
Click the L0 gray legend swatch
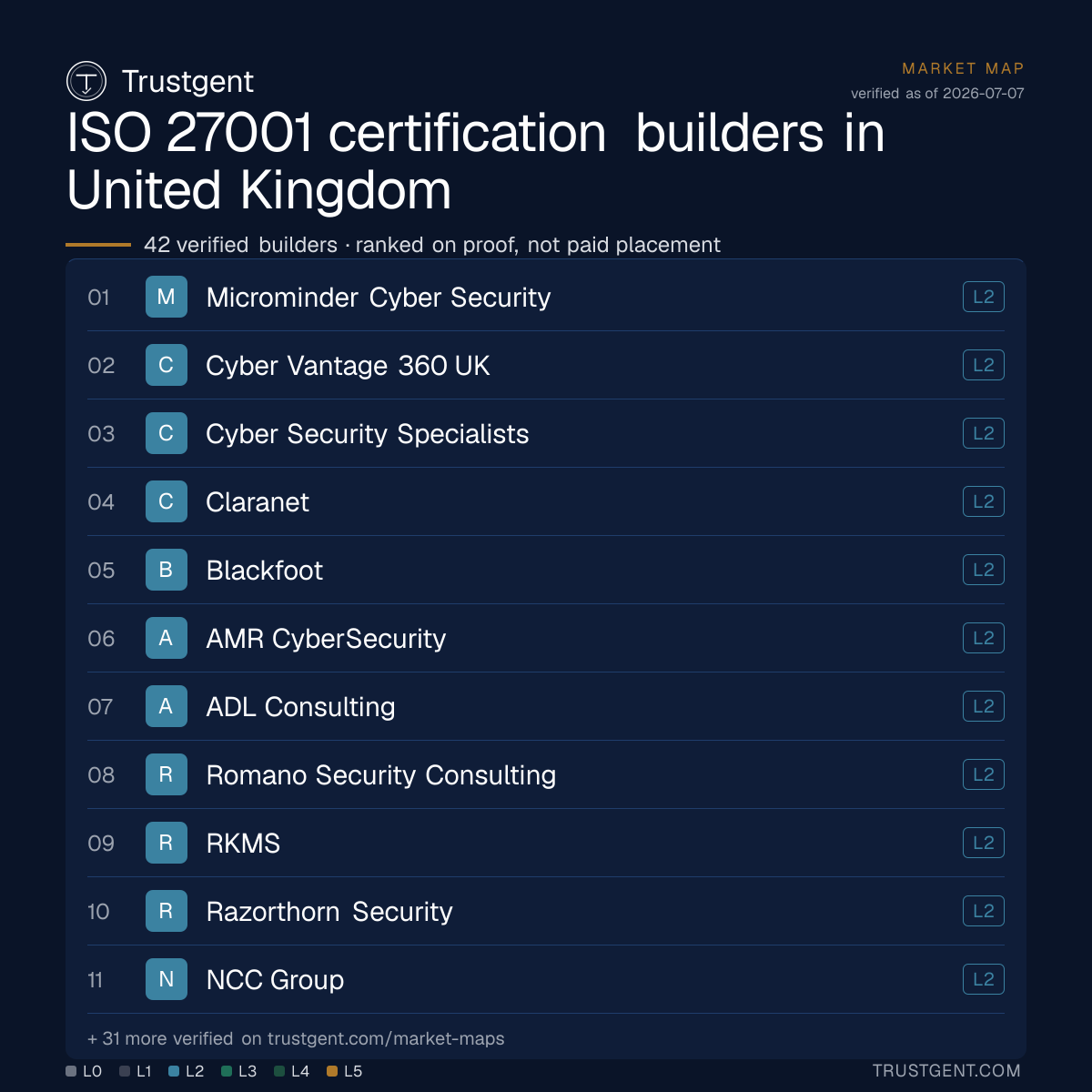(x=71, y=1071)
